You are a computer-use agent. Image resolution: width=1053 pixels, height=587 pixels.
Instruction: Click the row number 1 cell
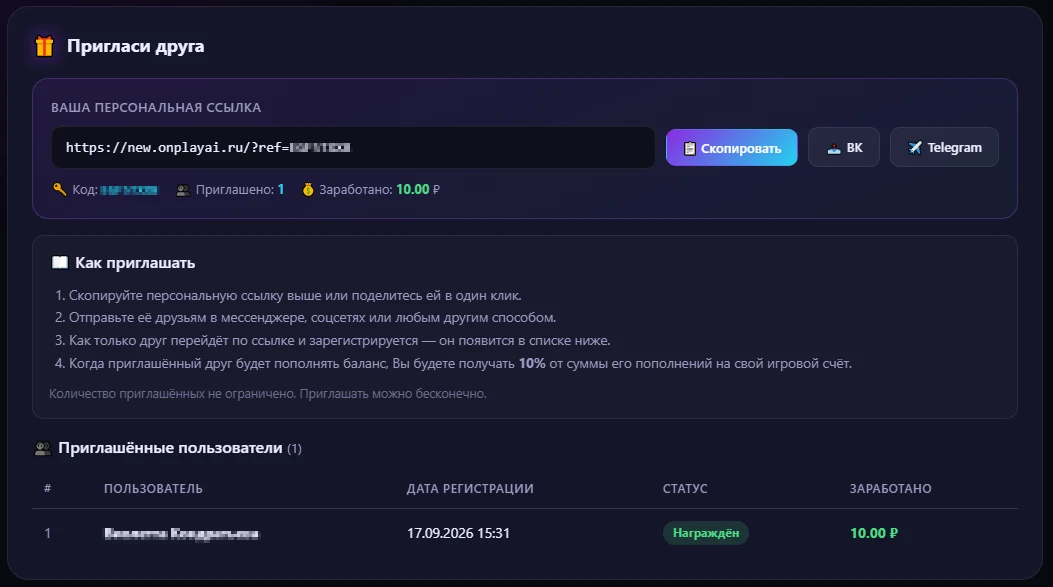click(48, 533)
